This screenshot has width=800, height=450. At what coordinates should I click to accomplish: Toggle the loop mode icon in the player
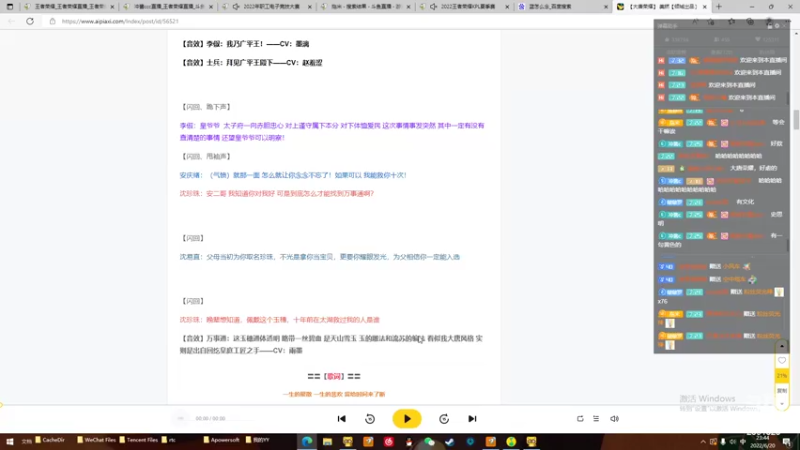[x=580, y=419]
